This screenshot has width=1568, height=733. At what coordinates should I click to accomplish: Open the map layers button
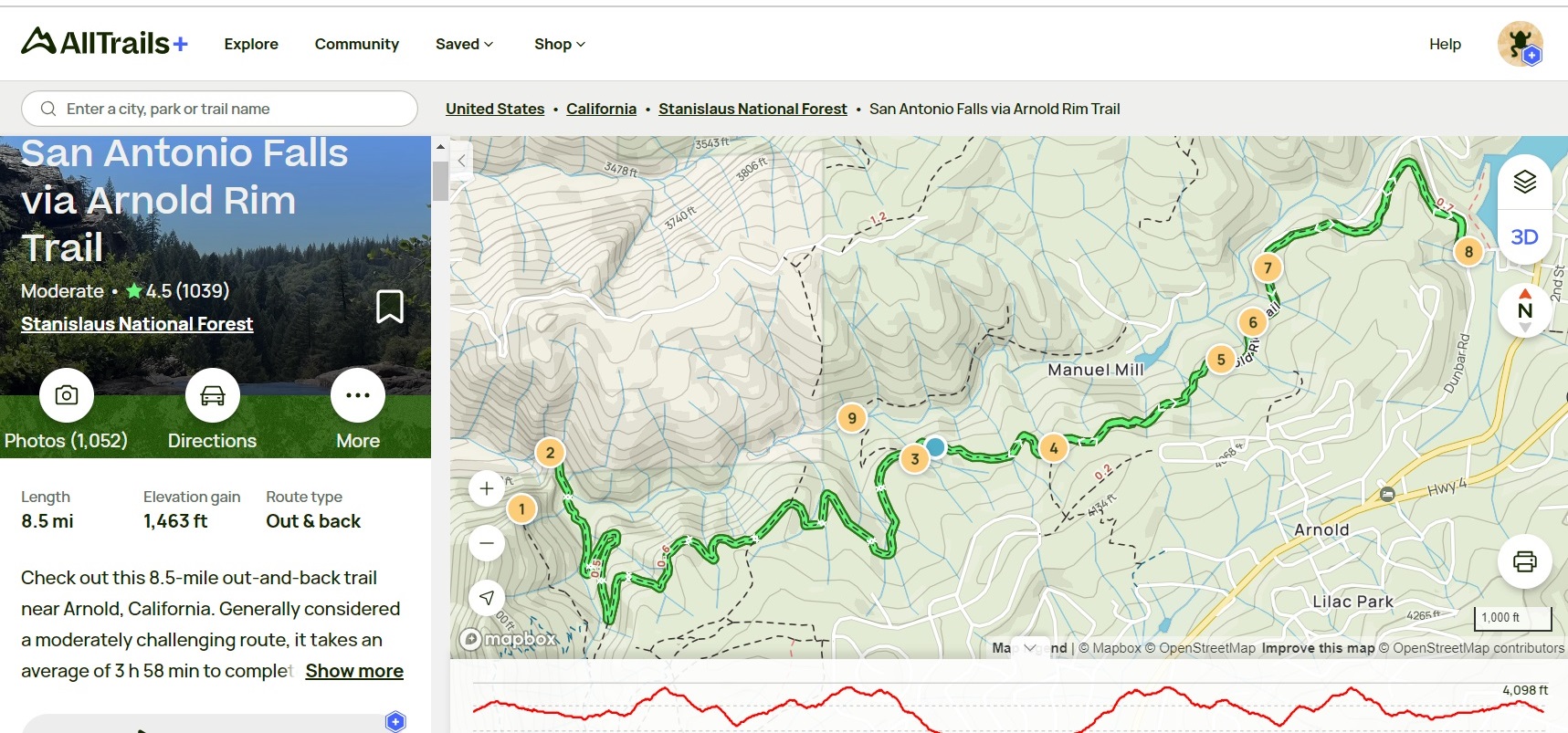(1524, 182)
